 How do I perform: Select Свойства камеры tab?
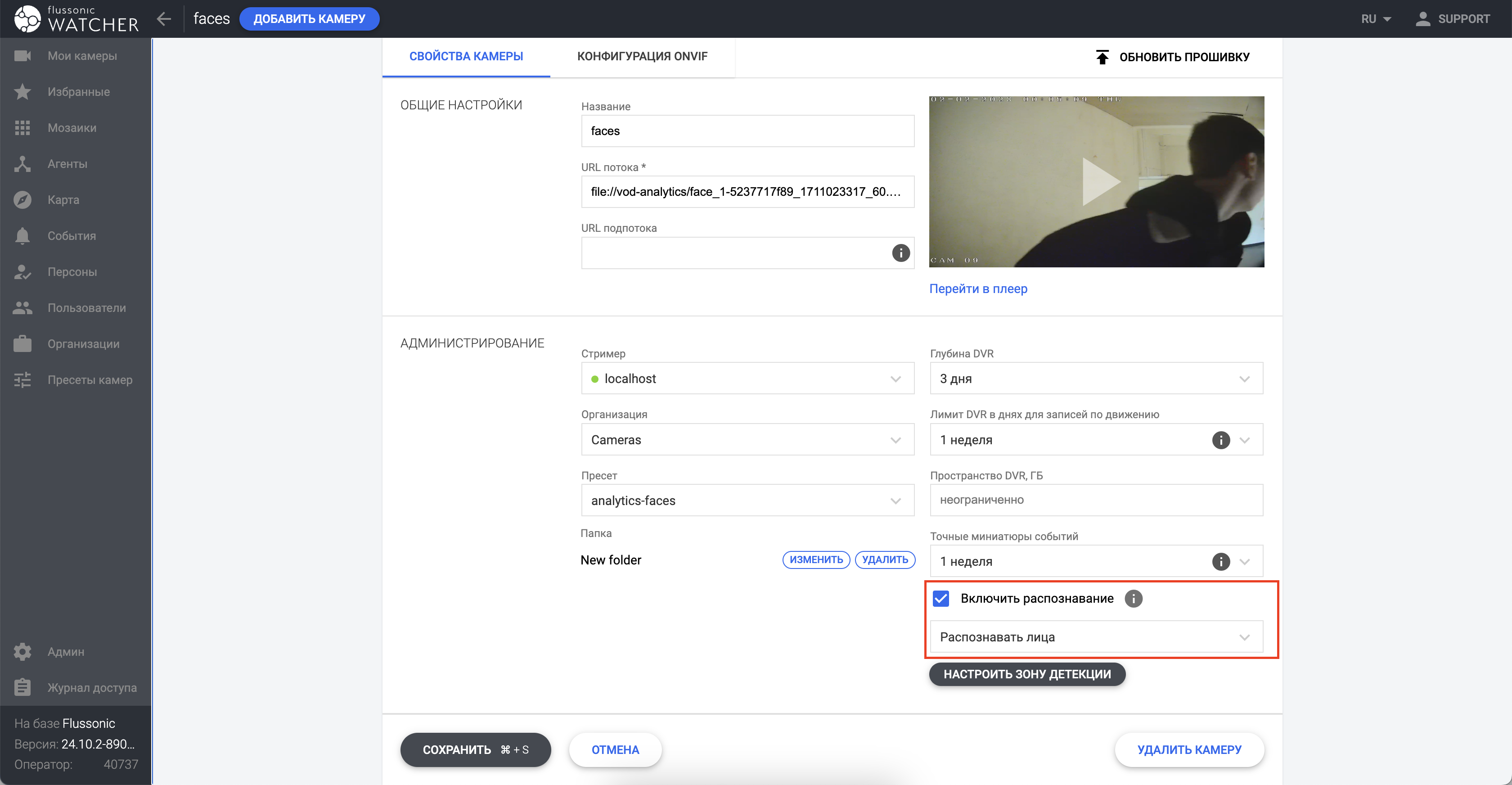[x=466, y=56]
